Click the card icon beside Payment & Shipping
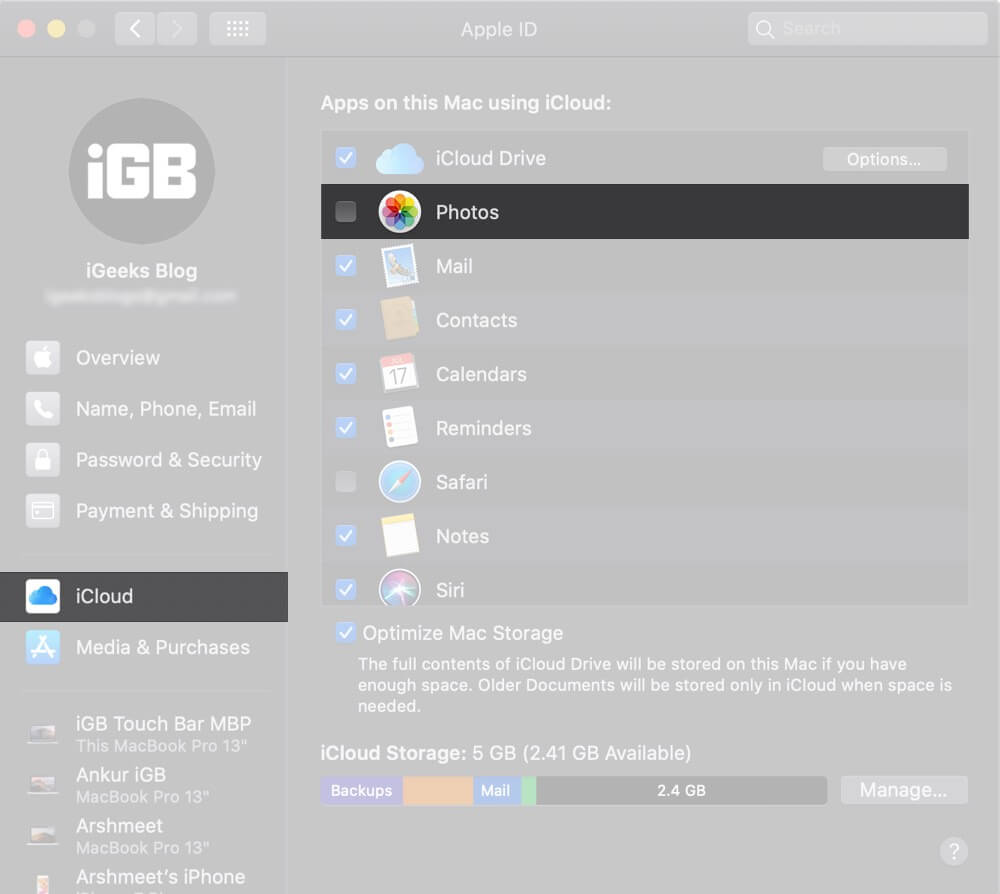Screen dimensions: 1000x894 [43, 511]
